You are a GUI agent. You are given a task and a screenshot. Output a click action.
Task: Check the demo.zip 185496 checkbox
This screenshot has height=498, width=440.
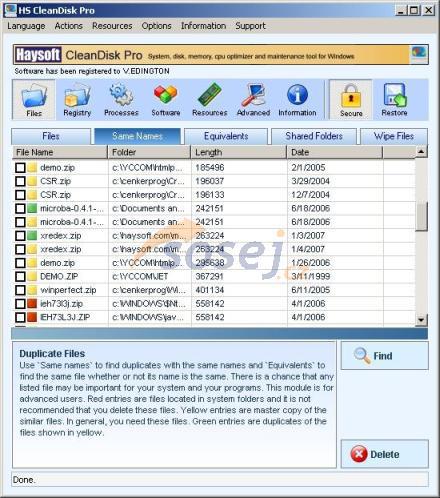(x=20, y=168)
